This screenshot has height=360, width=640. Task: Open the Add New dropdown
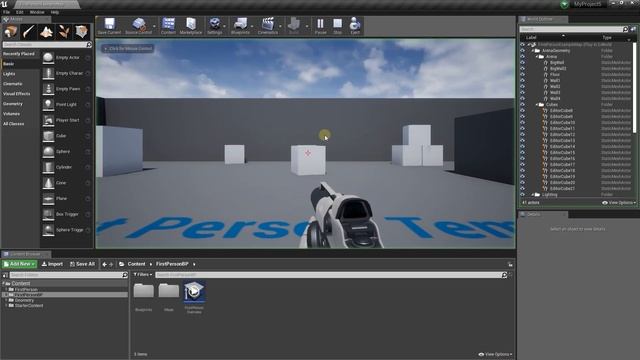[x=19, y=264]
